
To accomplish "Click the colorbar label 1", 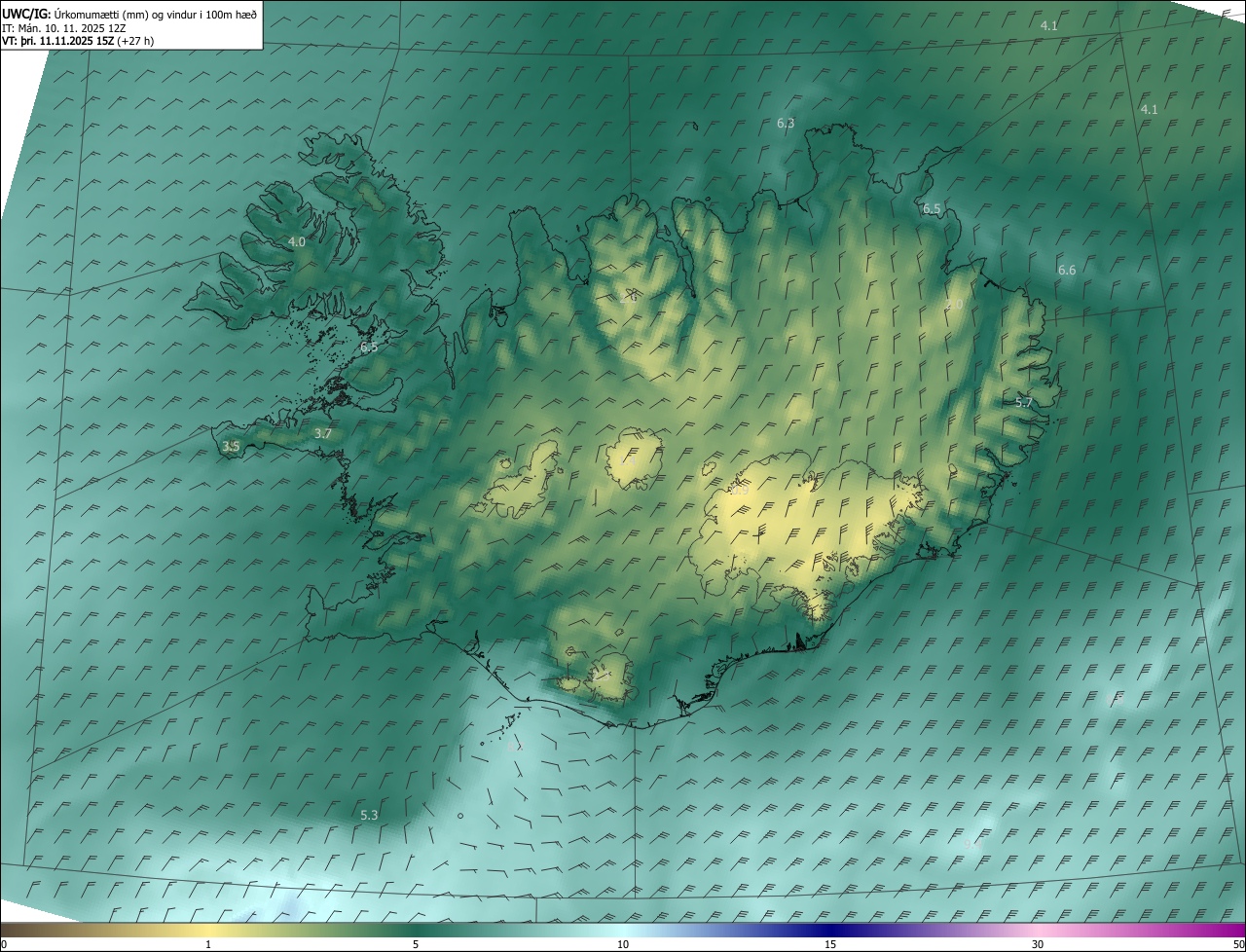I will click(x=208, y=944).
